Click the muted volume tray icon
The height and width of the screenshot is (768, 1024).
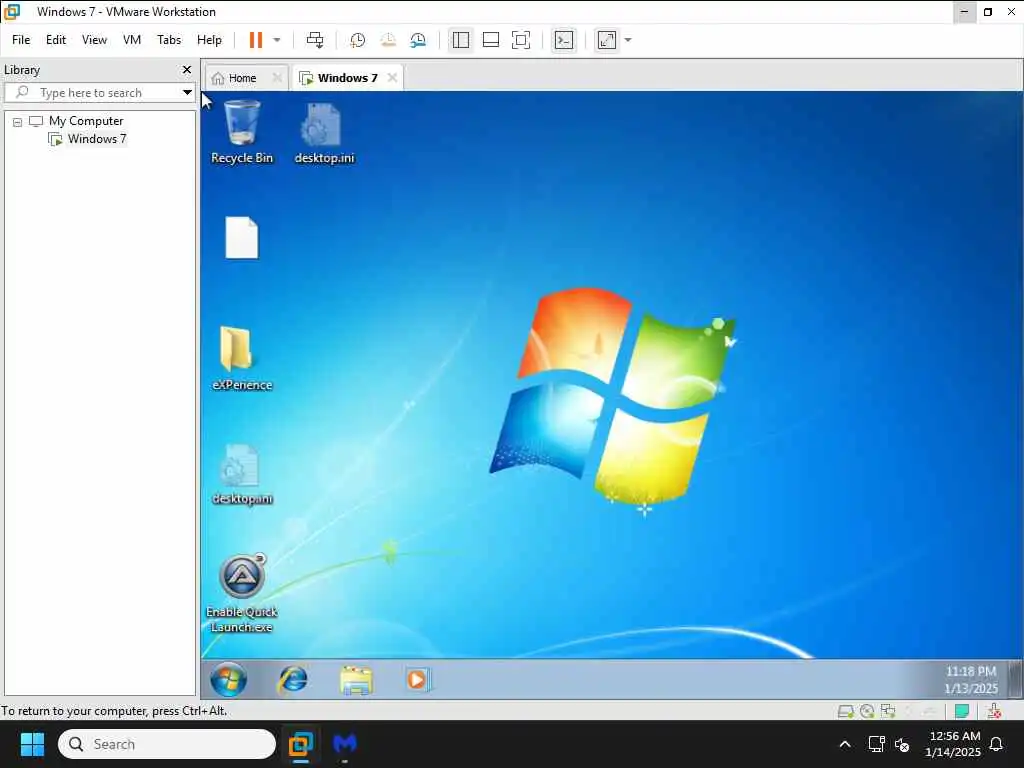[x=902, y=744]
